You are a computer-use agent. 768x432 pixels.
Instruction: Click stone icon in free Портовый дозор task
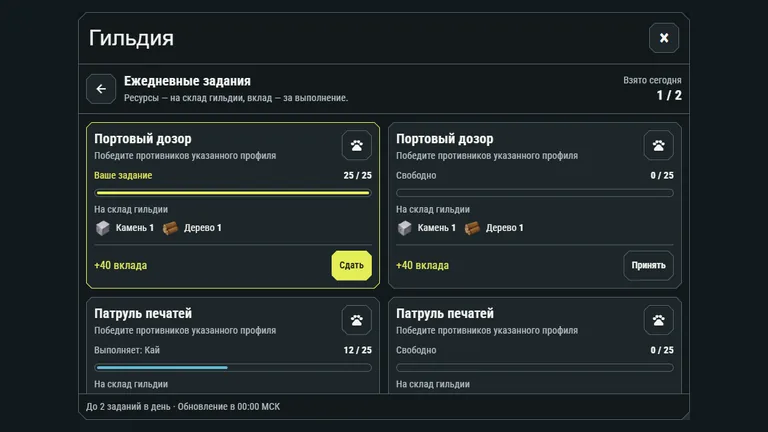pos(404,228)
